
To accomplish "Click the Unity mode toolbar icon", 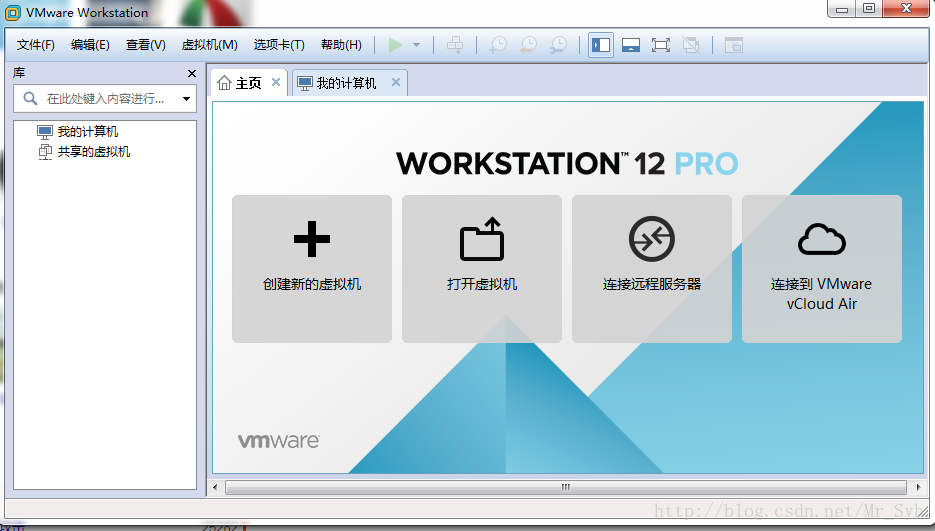I will (691, 45).
